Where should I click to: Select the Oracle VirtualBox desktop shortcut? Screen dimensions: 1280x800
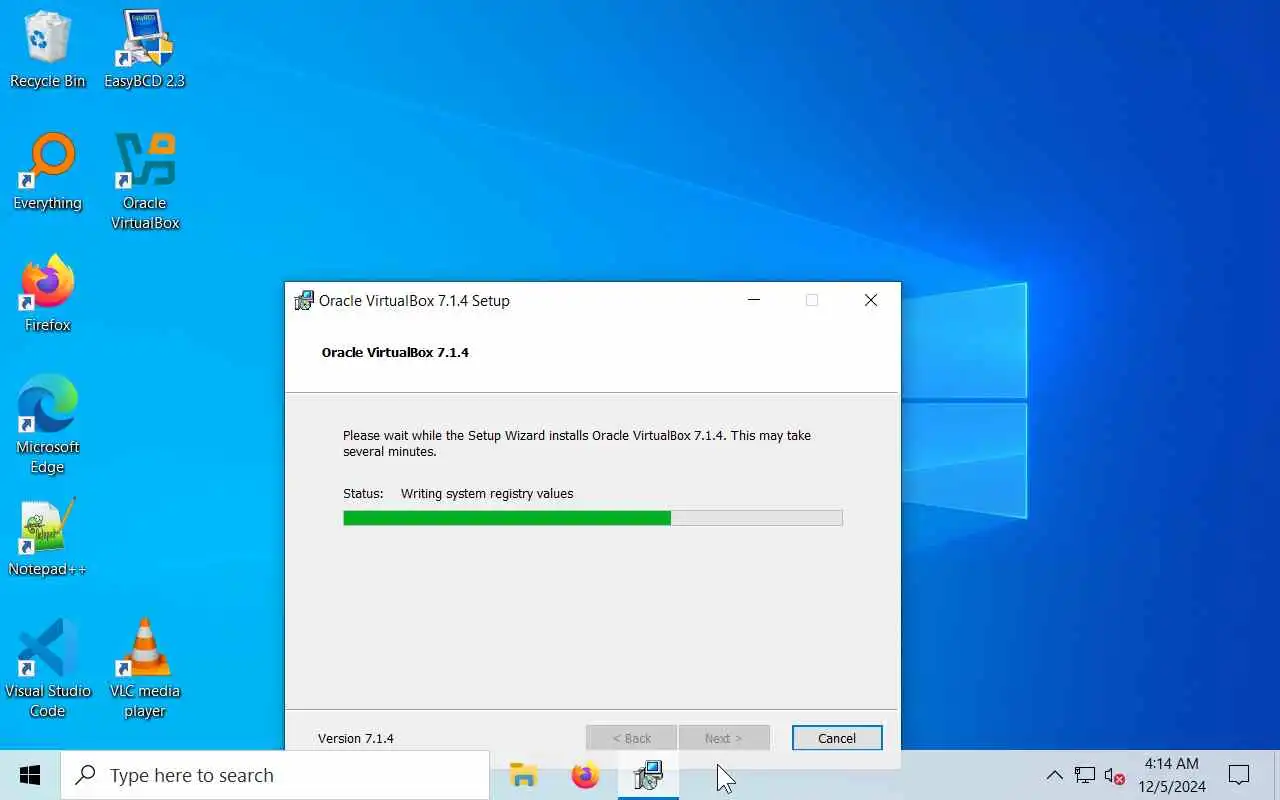coord(145,181)
